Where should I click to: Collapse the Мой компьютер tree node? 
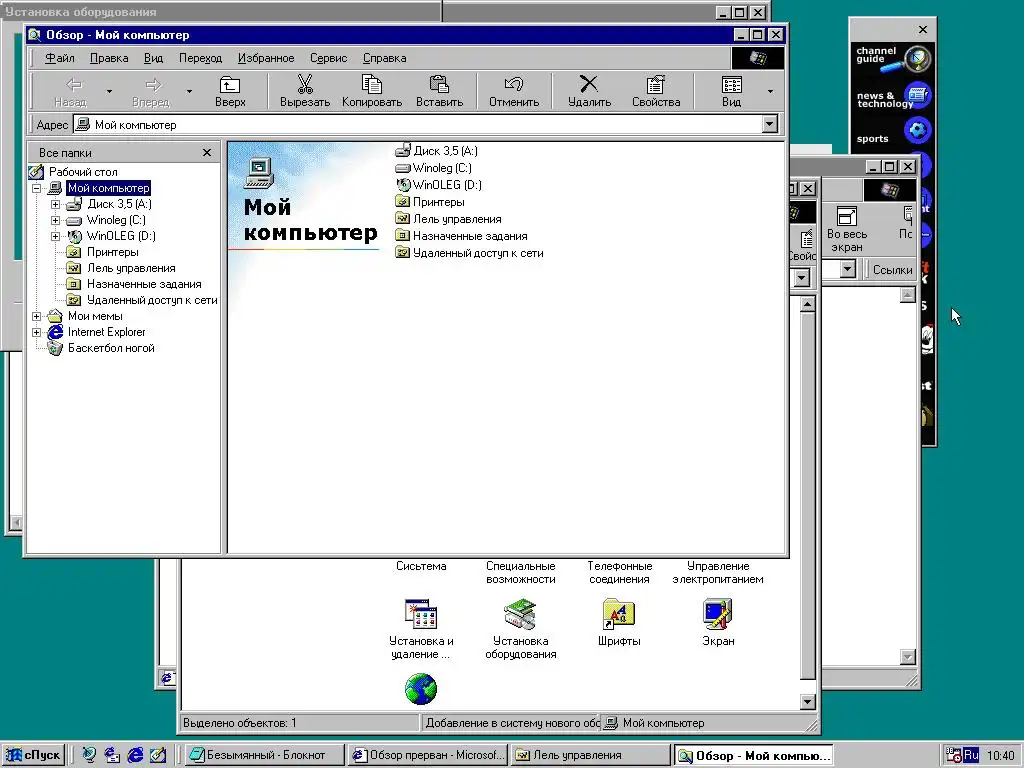[x=37, y=188]
